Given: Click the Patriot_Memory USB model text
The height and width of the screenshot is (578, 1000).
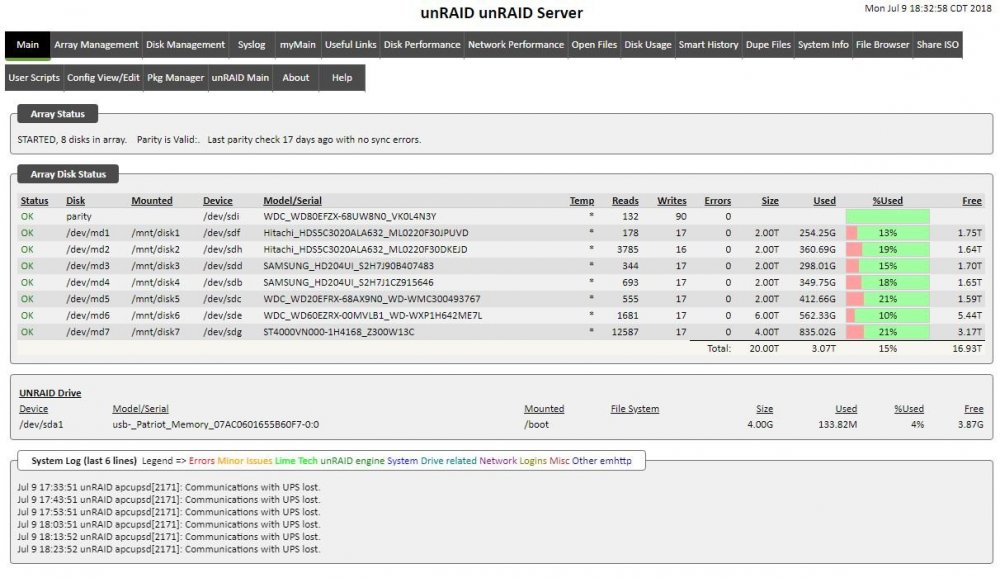Looking at the screenshot, I should tap(216, 424).
